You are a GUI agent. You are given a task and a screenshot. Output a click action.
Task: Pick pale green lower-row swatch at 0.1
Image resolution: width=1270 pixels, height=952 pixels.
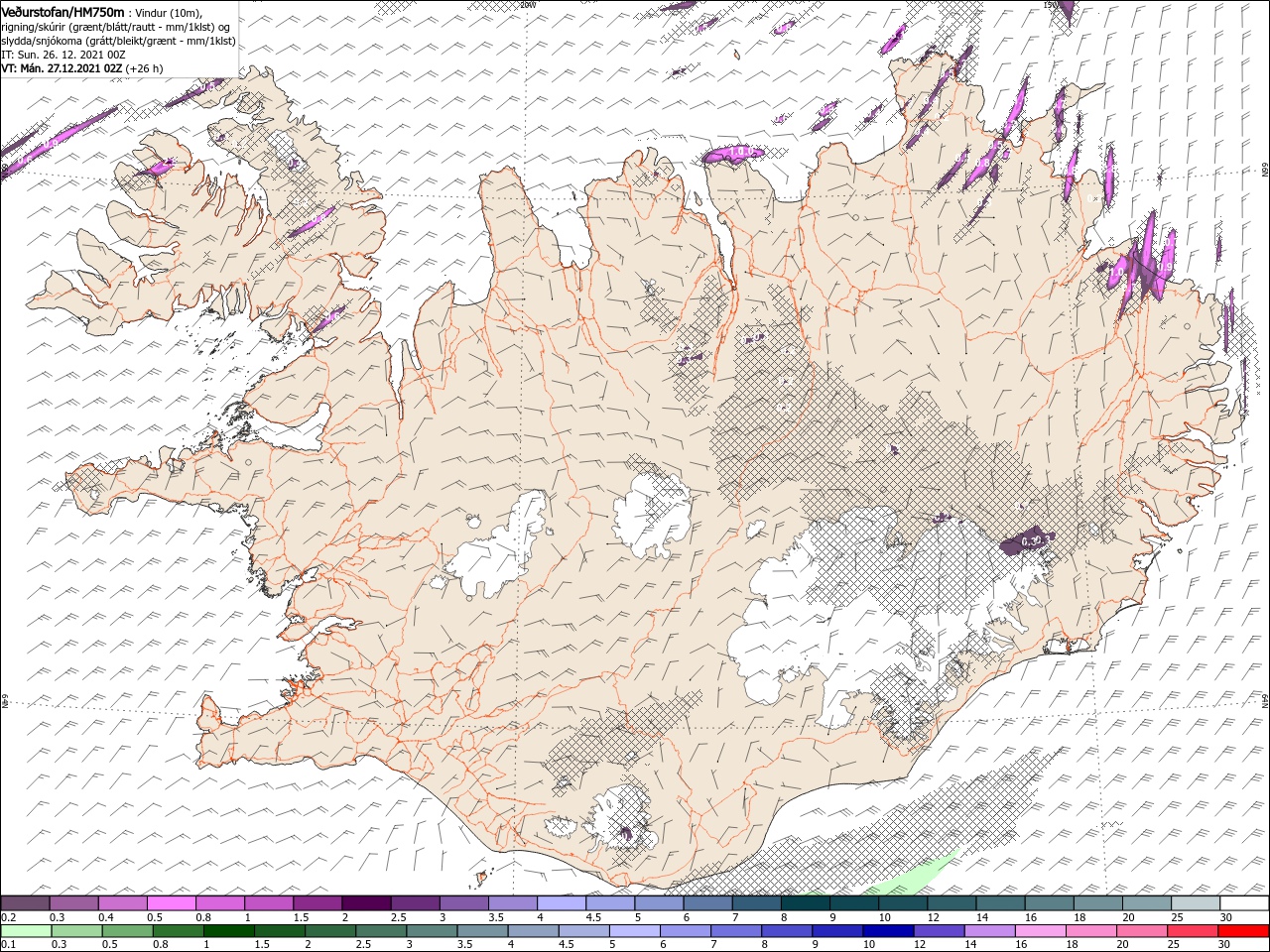click(x=27, y=931)
